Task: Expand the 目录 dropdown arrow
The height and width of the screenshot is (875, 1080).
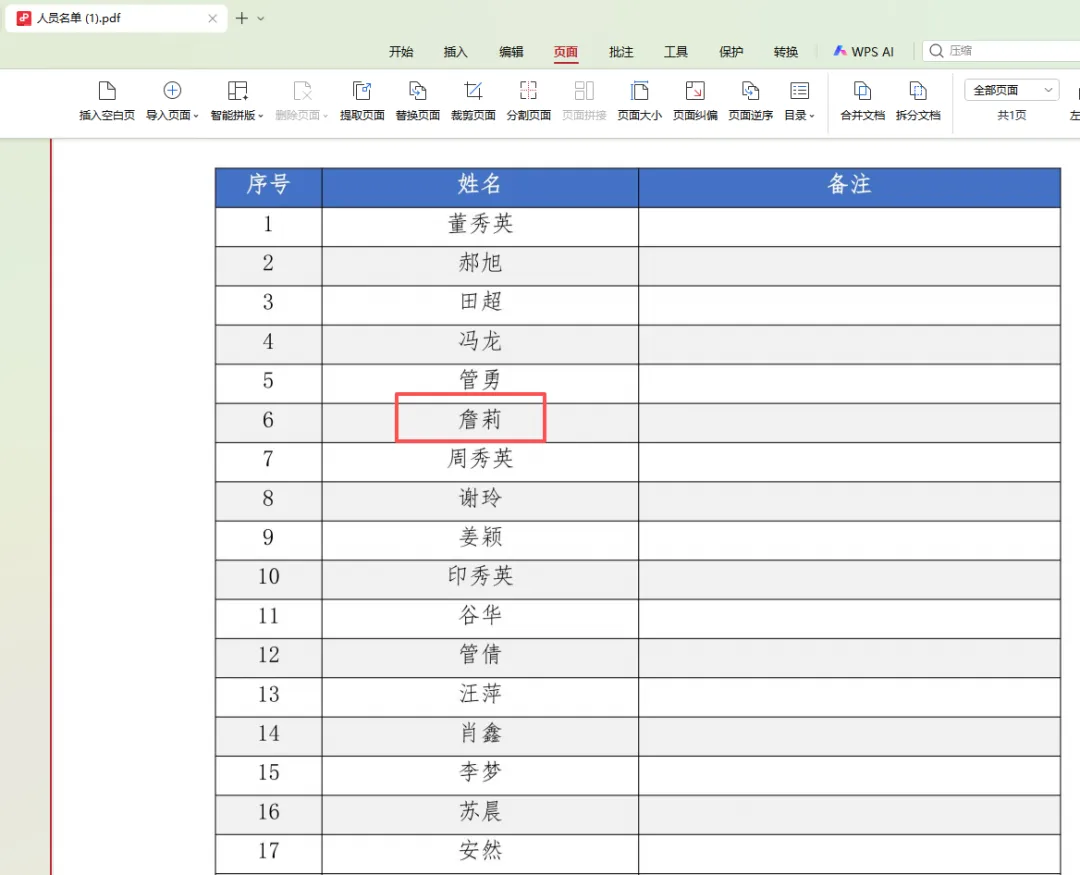Action: pos(812,116)
